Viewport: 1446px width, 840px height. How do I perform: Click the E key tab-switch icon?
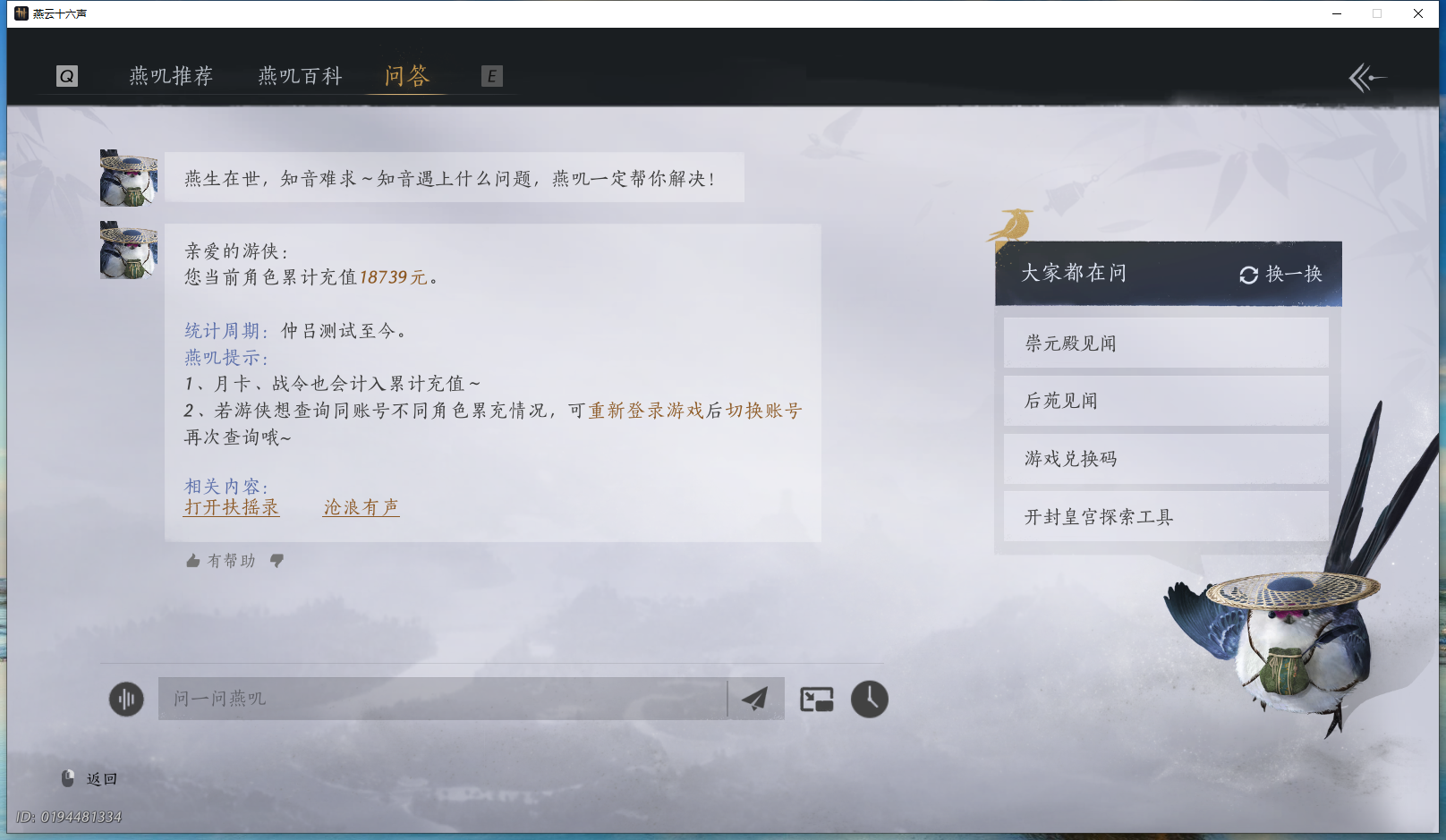(491, 76)
